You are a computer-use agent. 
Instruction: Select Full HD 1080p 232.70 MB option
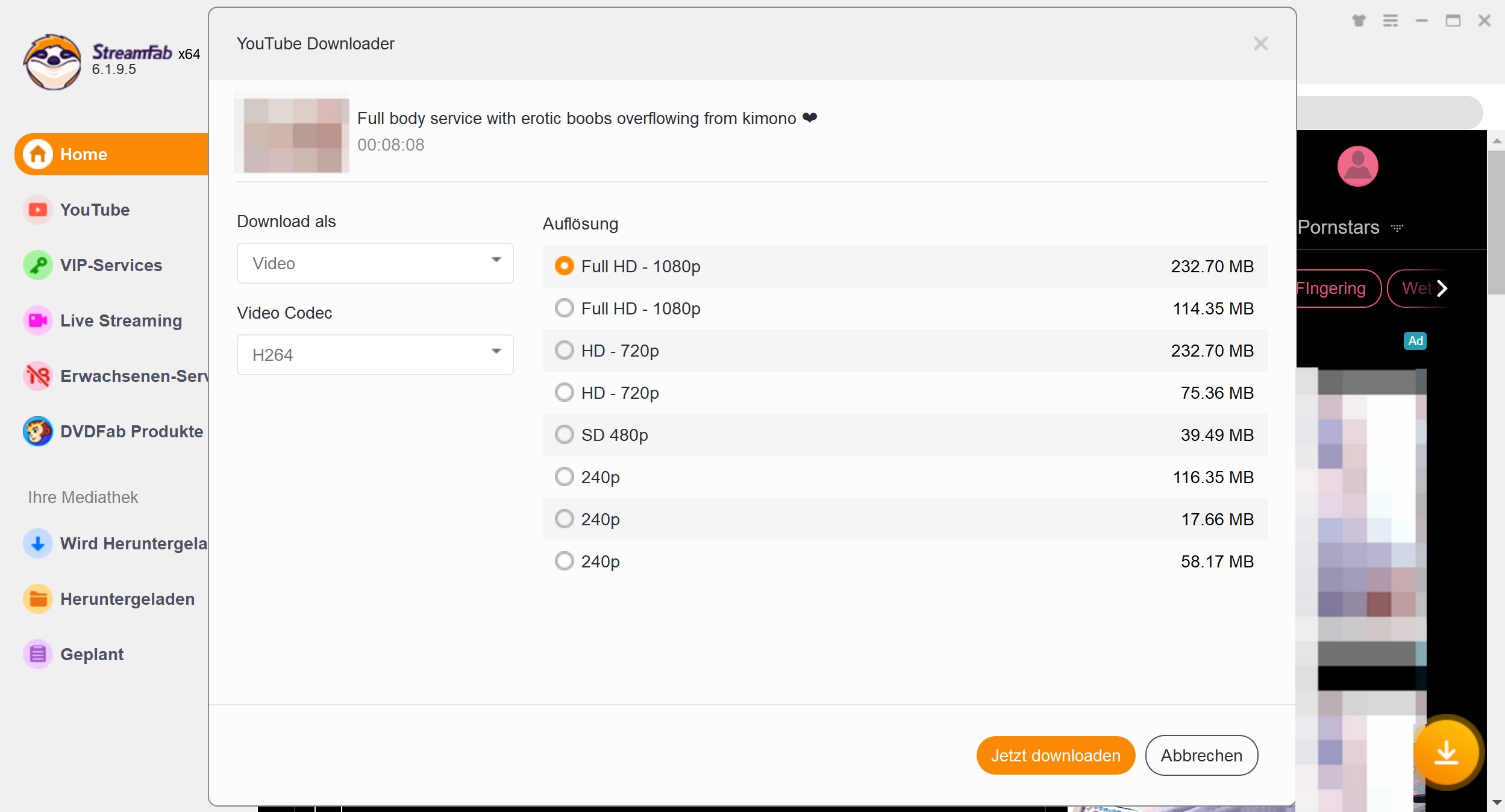(x=563, y=266)
